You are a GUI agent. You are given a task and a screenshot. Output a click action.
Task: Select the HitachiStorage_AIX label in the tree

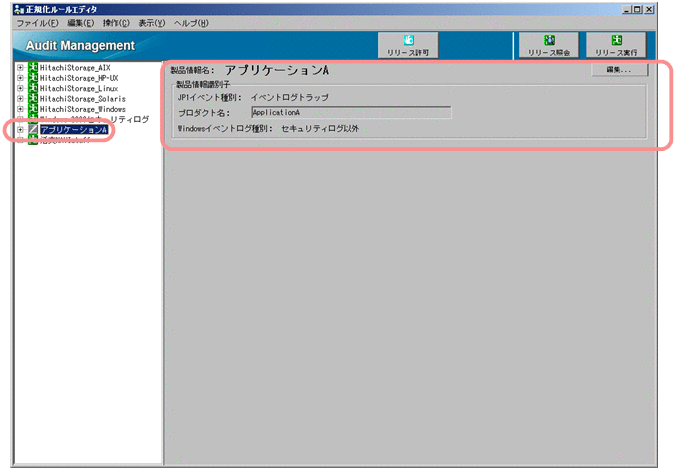[75, 68]
